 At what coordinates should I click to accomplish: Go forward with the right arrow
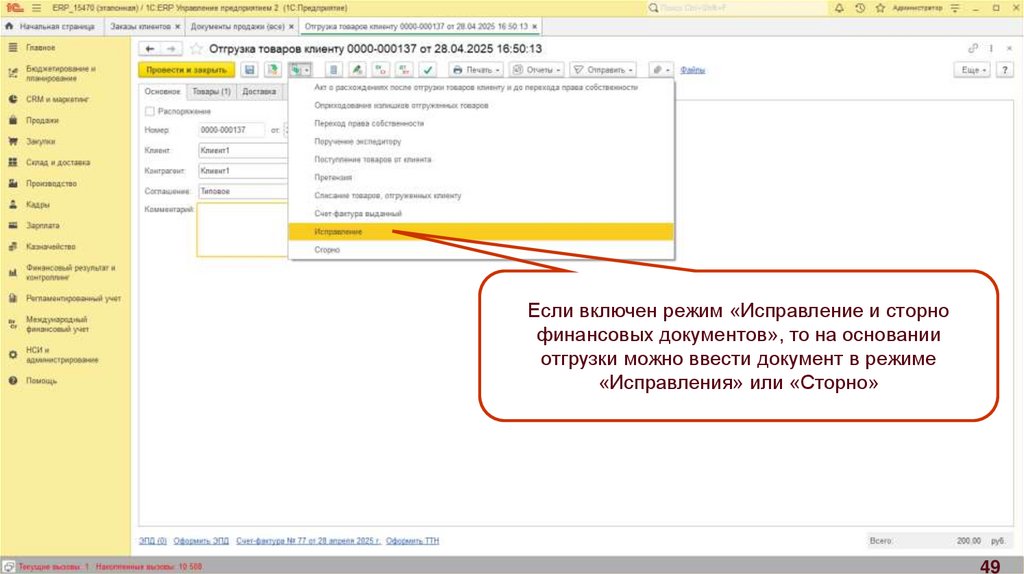coord(171,49)
